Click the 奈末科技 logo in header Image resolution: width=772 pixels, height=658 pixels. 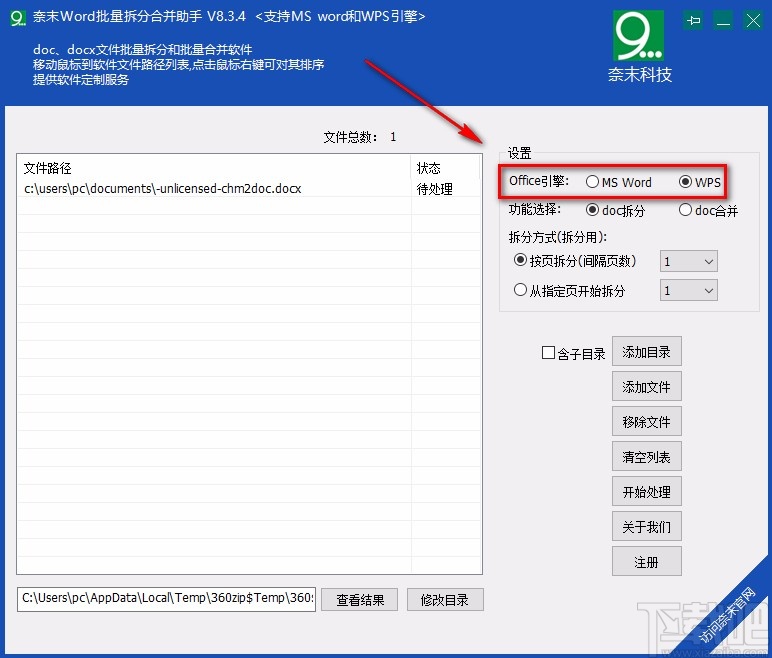(x=639, y=47)
